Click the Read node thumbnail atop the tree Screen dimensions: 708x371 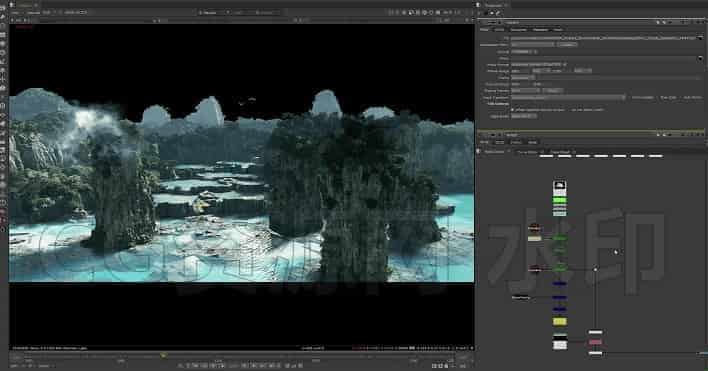559,185
